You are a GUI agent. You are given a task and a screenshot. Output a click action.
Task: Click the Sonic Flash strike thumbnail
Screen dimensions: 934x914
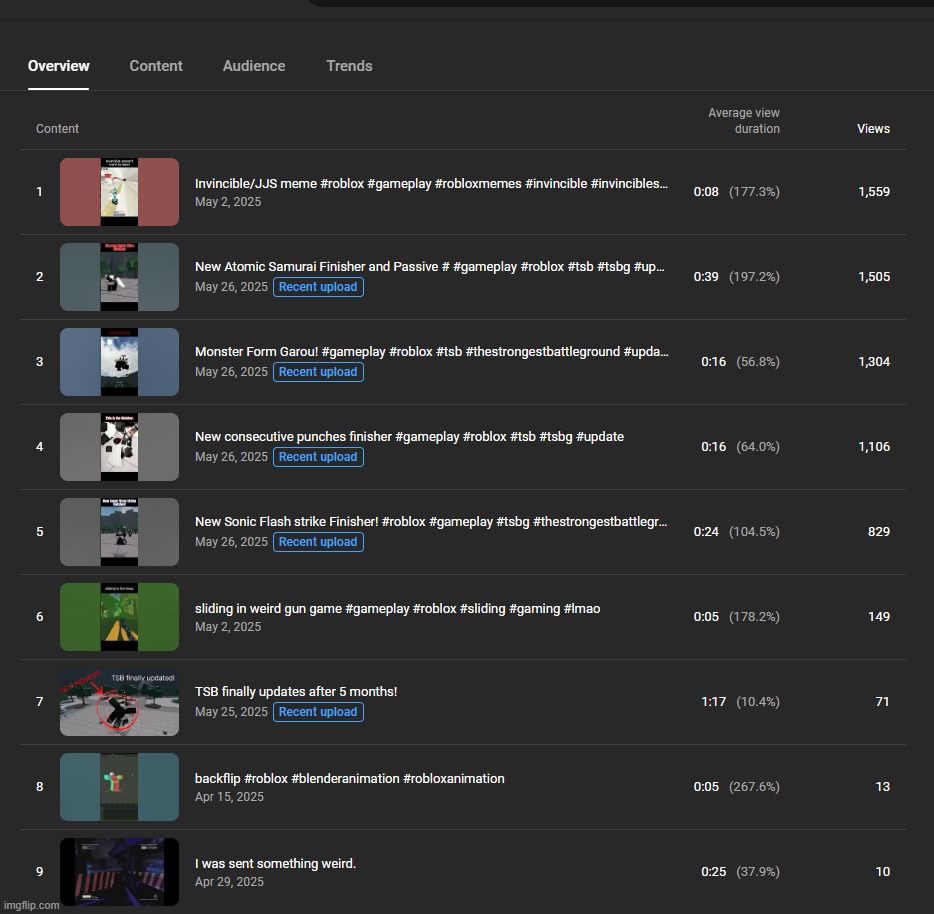119,532
